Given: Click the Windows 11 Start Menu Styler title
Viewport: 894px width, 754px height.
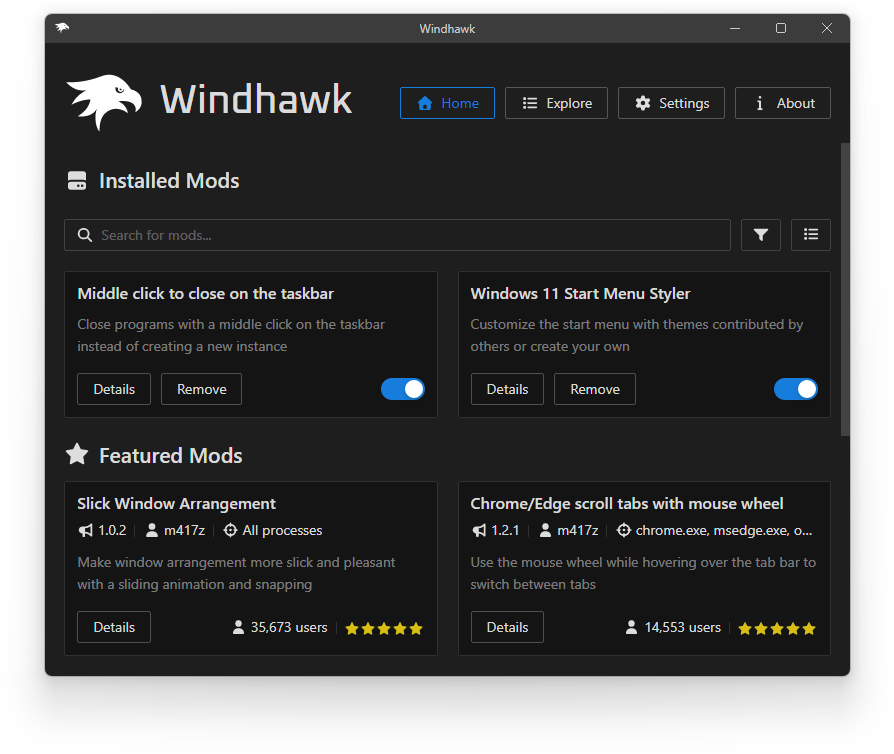Looking at the screenshot, I should (580, 294).
